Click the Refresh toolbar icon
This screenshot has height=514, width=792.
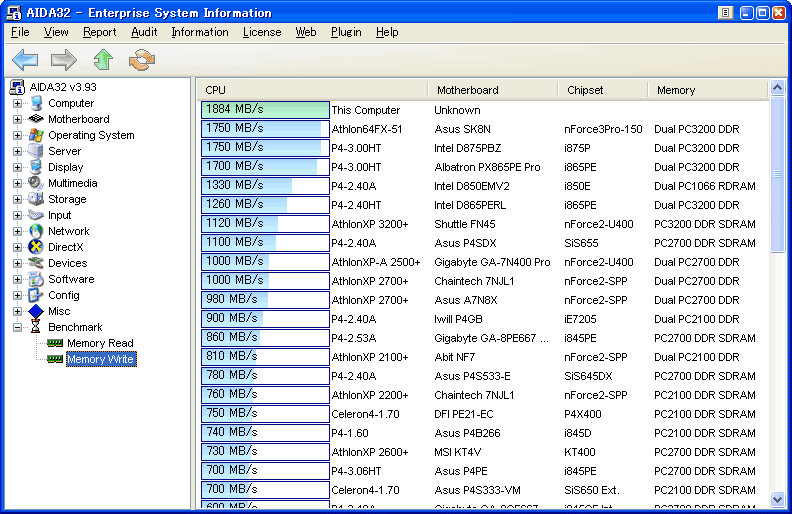(x=142, y=60)
